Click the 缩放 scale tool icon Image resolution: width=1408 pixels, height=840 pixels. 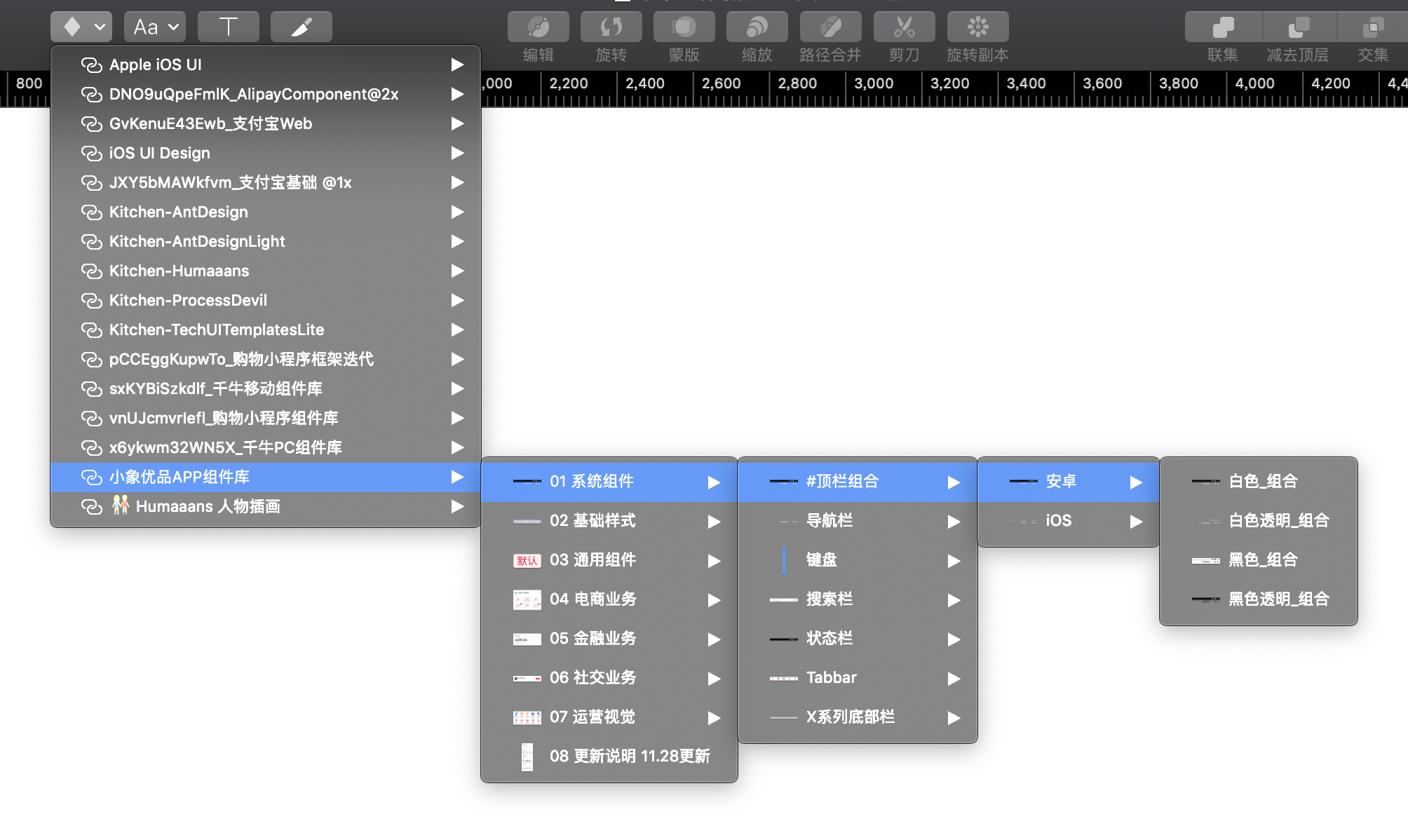(x=757, y=27)
